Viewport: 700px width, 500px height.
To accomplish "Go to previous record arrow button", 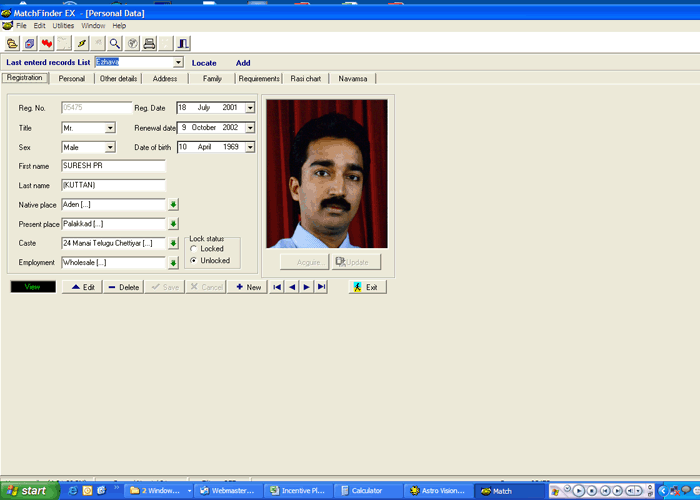I will pos(292,287).
